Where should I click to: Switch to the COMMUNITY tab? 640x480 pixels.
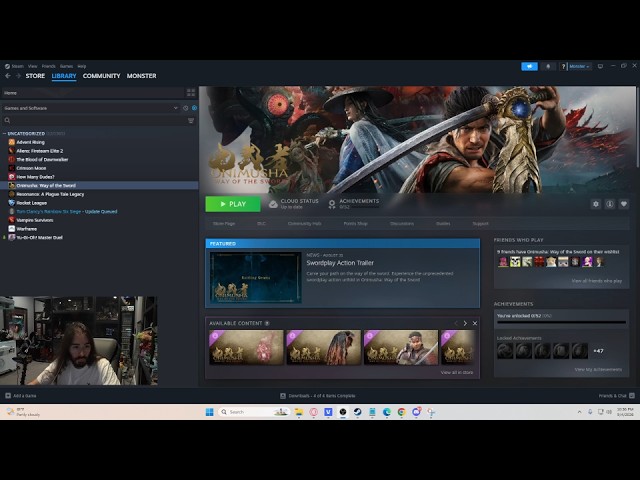coord(102,76)
